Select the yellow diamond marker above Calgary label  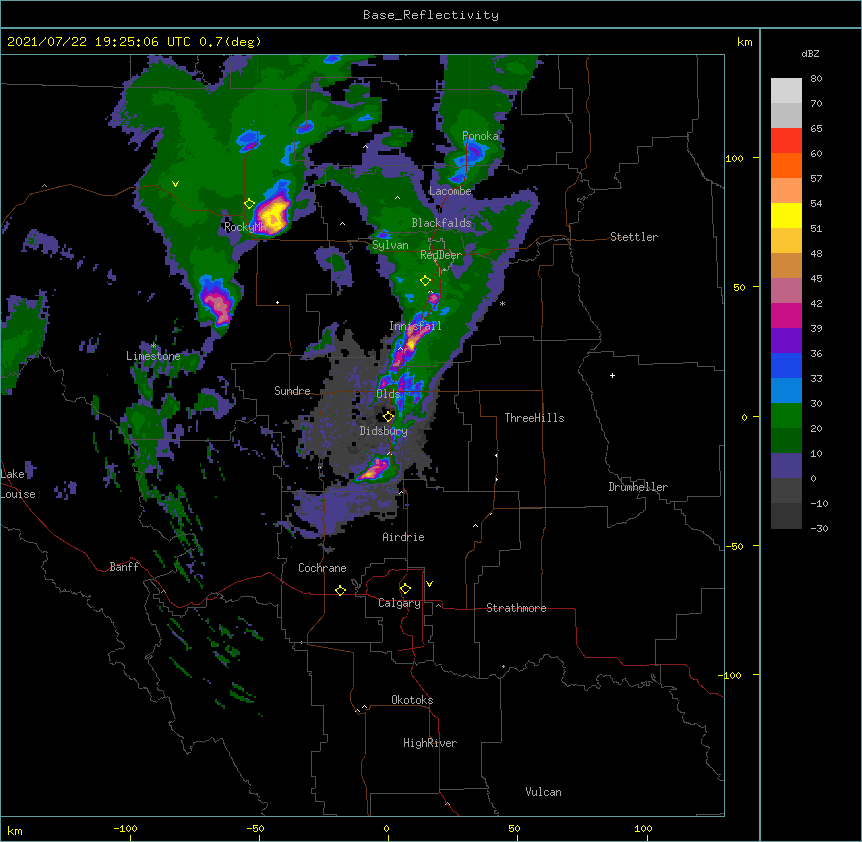405,589
